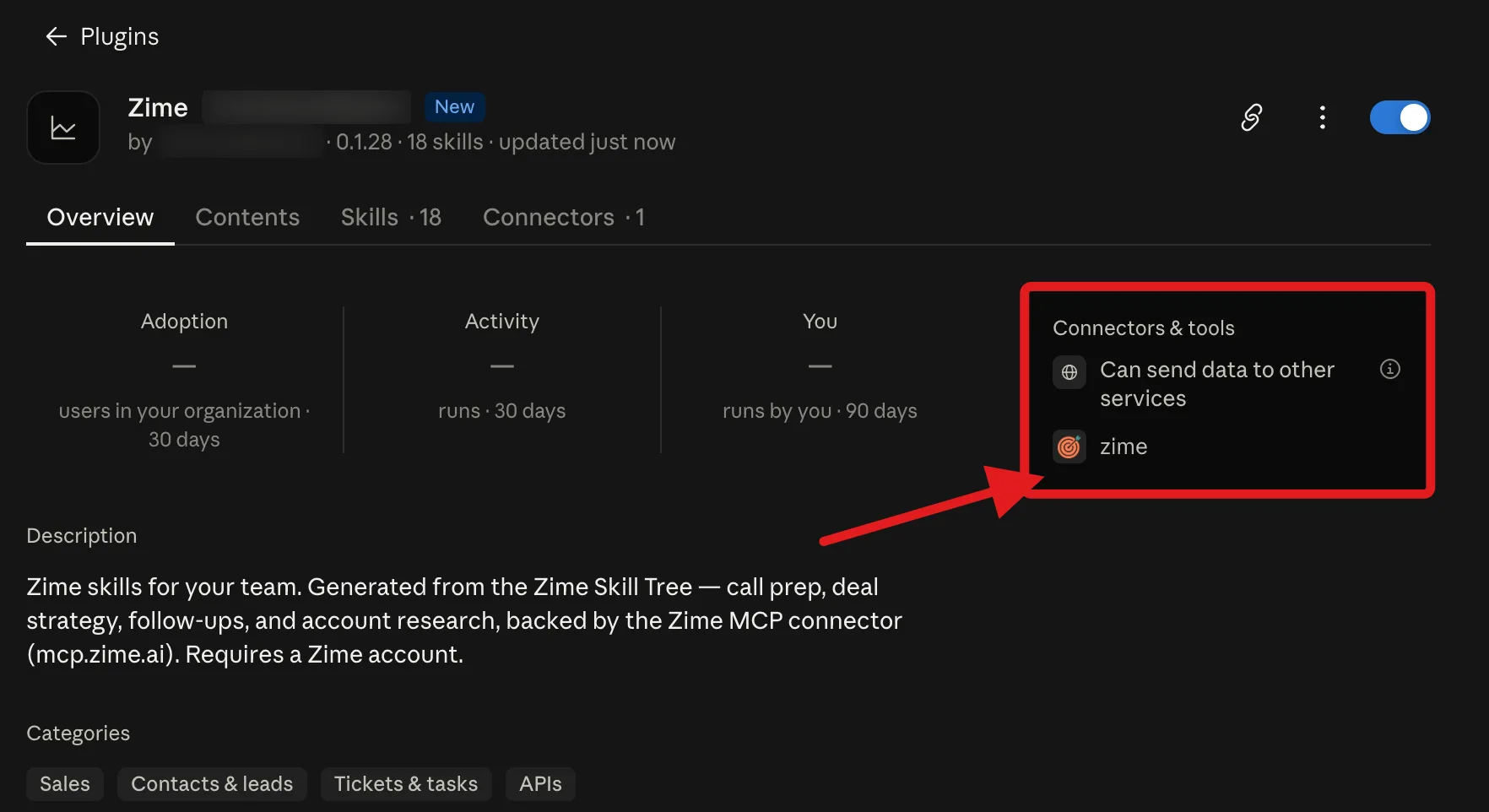Click 'runs by you · 90 days' text

point(820,411)
